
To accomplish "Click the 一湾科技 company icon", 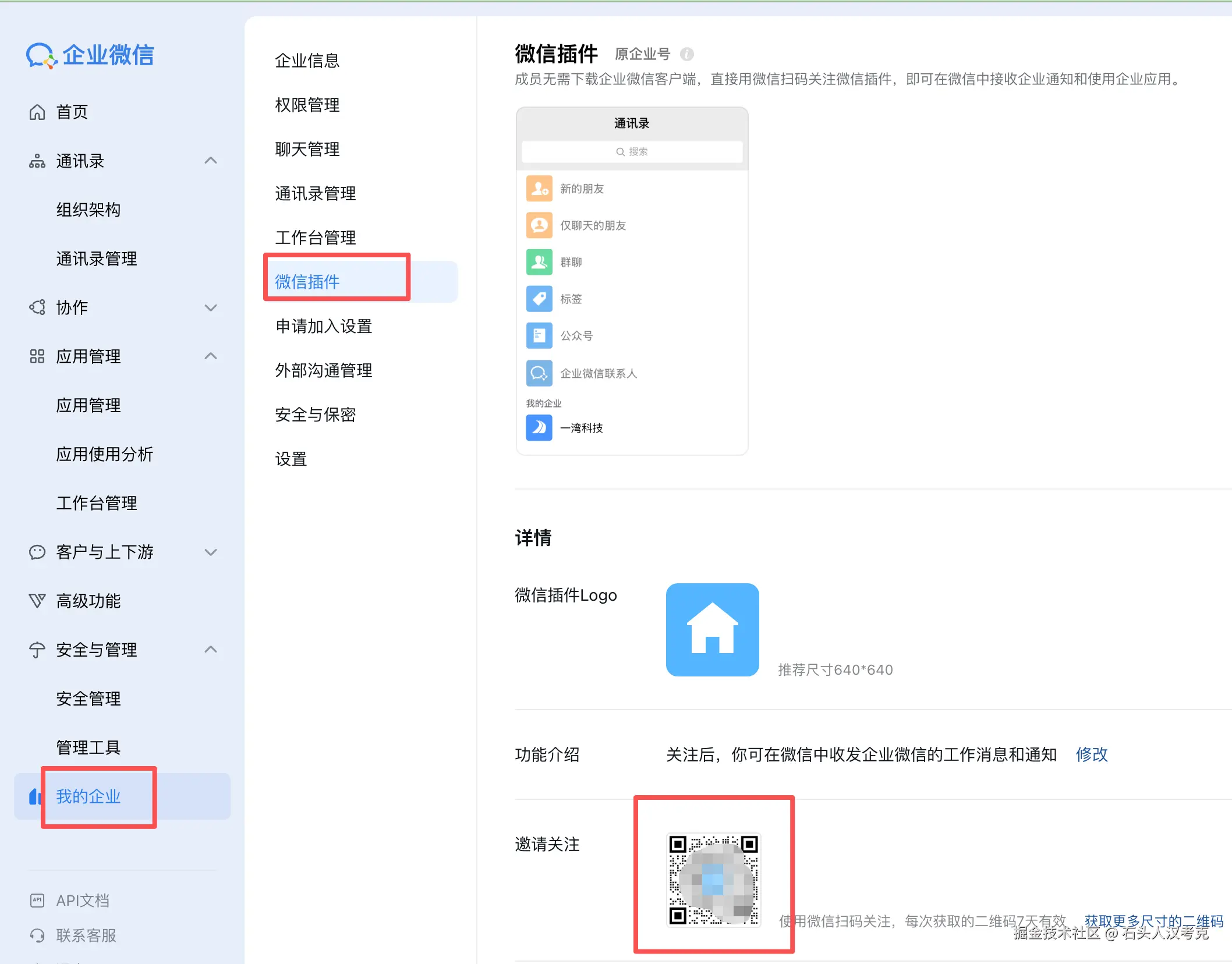I will click(539, 428).
